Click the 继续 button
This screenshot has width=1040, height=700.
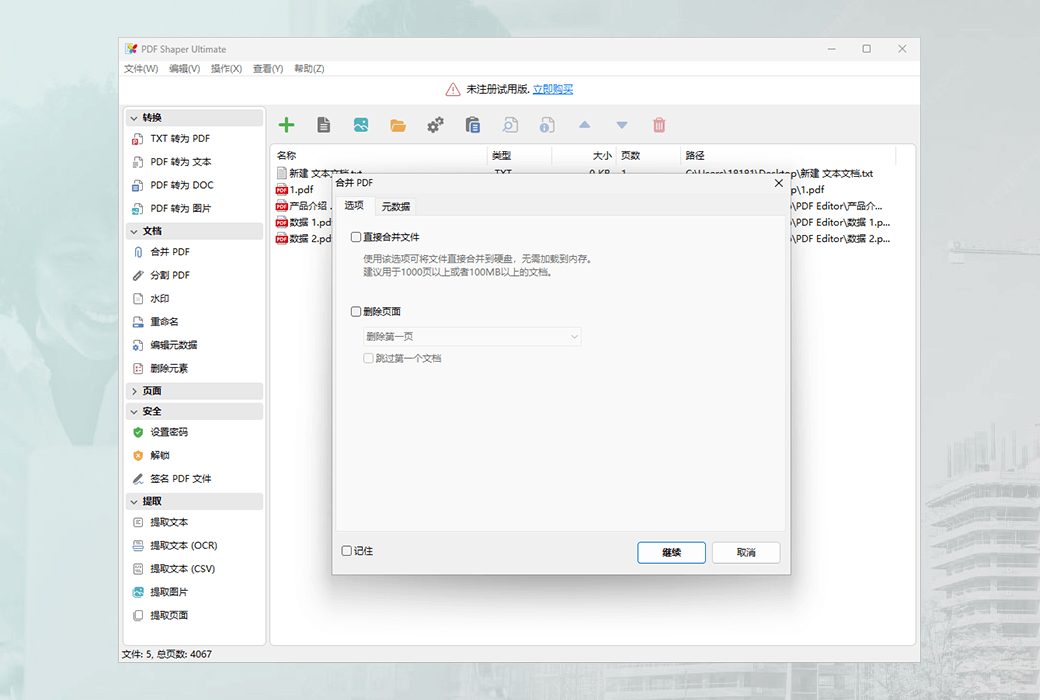pos(671,551)
